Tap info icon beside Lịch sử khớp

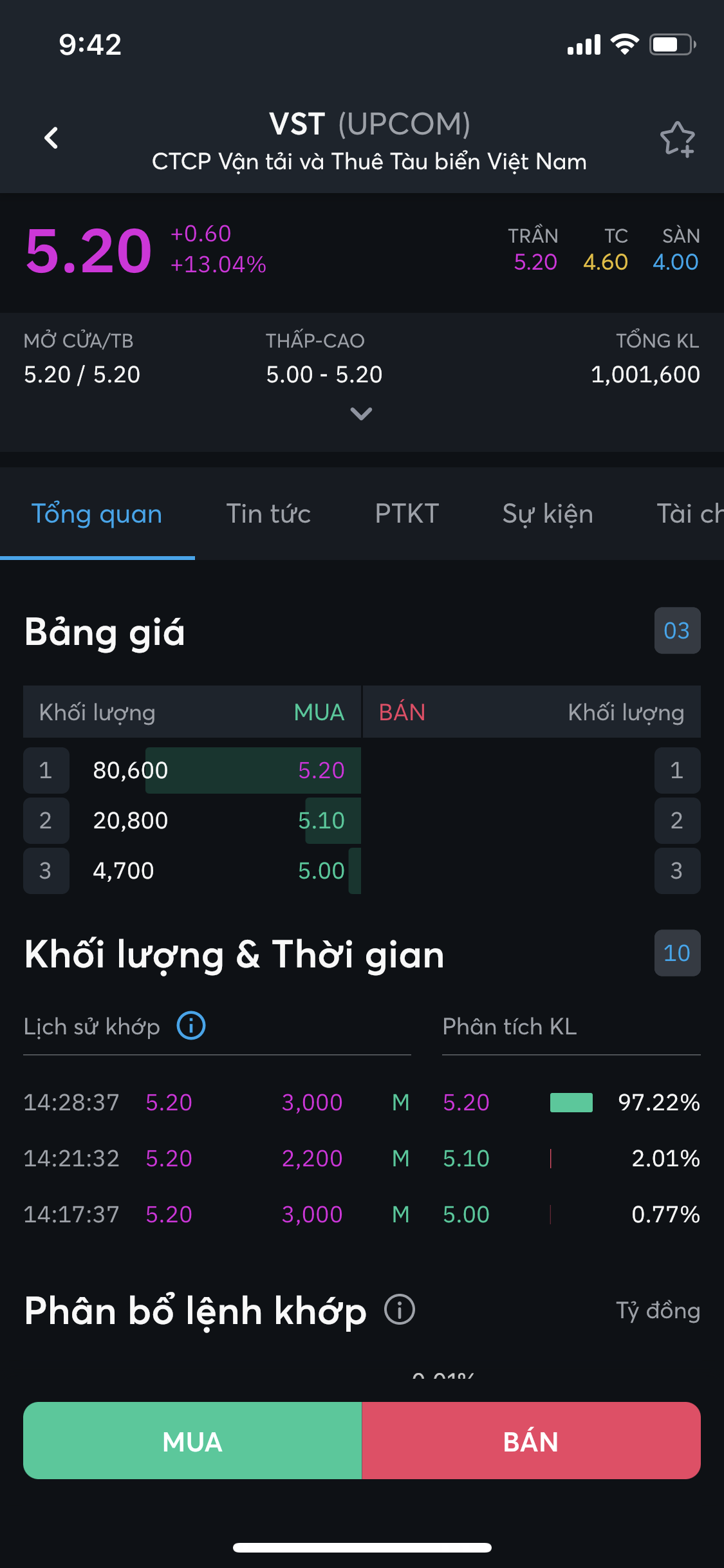pyautogui.click(x=191, y=1025)
